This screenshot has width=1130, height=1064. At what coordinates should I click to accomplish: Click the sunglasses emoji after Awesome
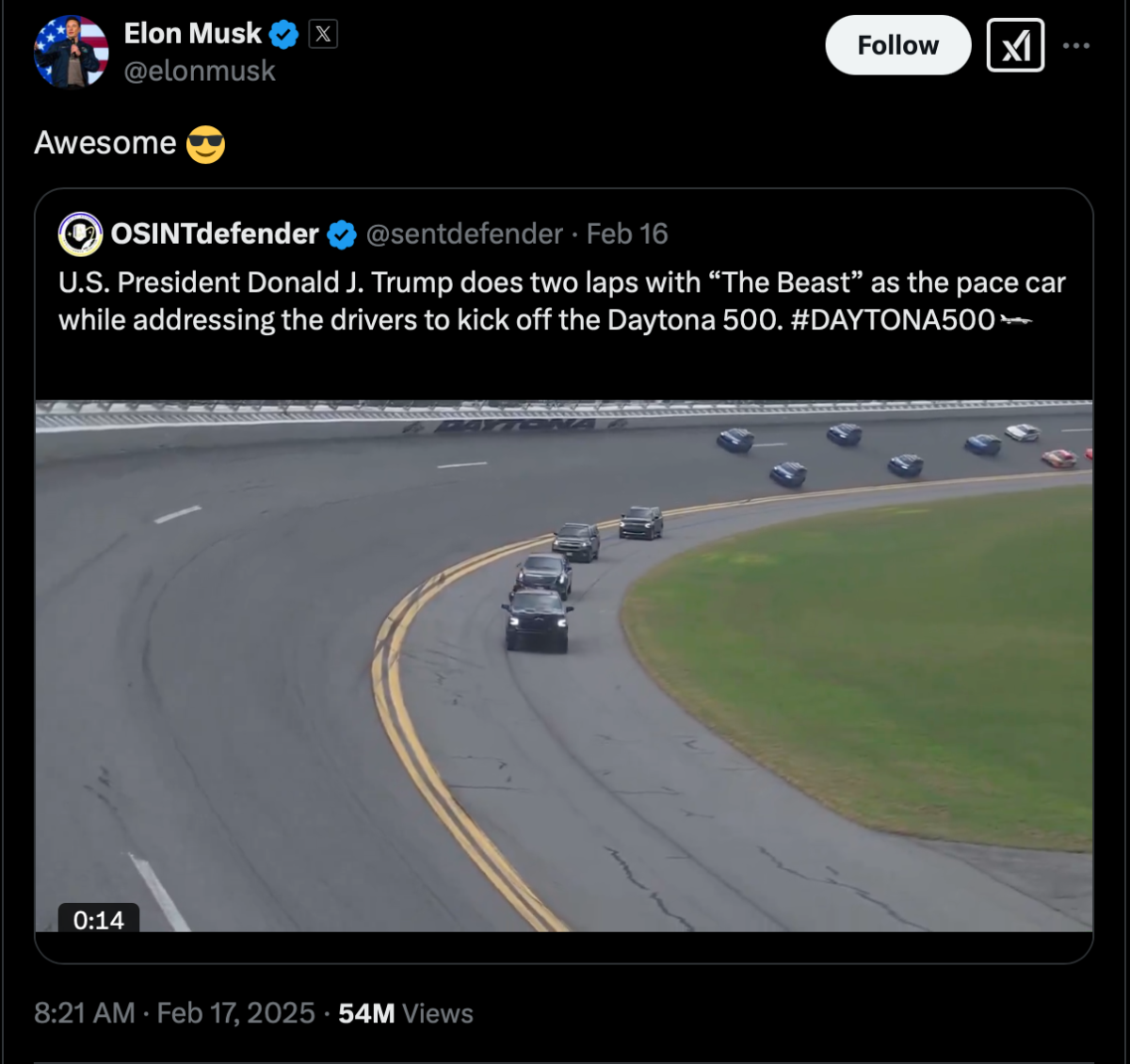205,144
